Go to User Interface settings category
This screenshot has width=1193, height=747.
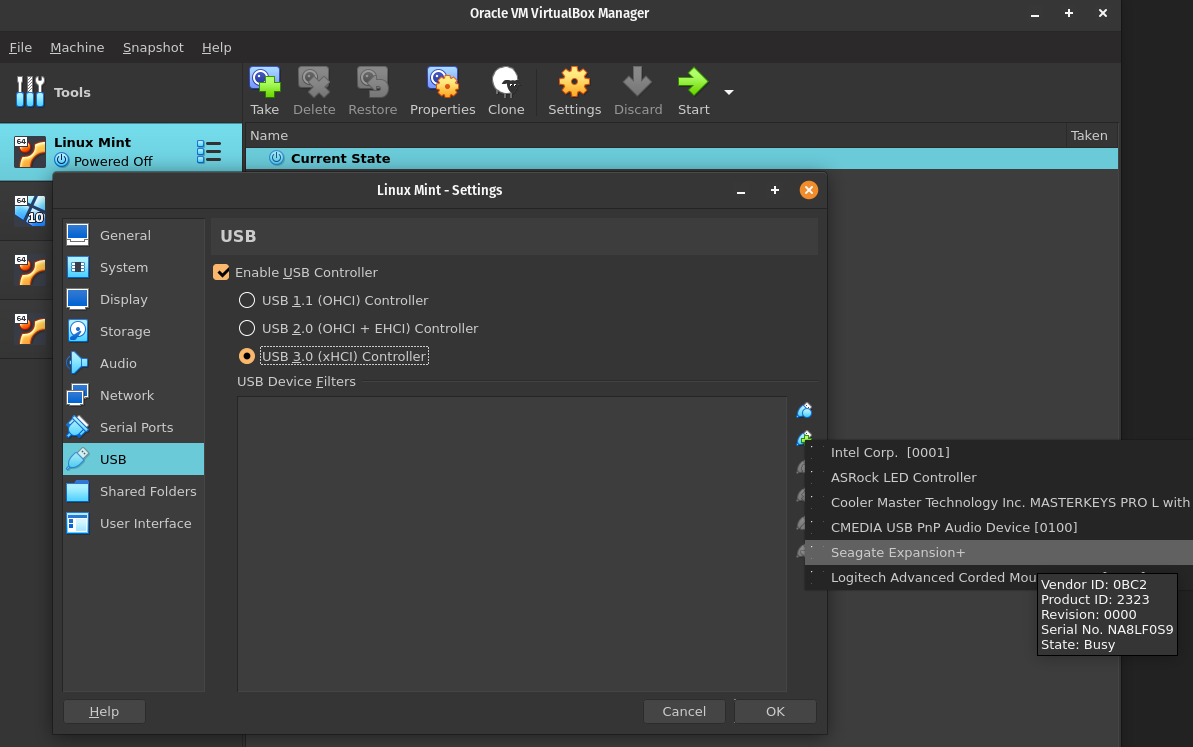coord(133,523)
